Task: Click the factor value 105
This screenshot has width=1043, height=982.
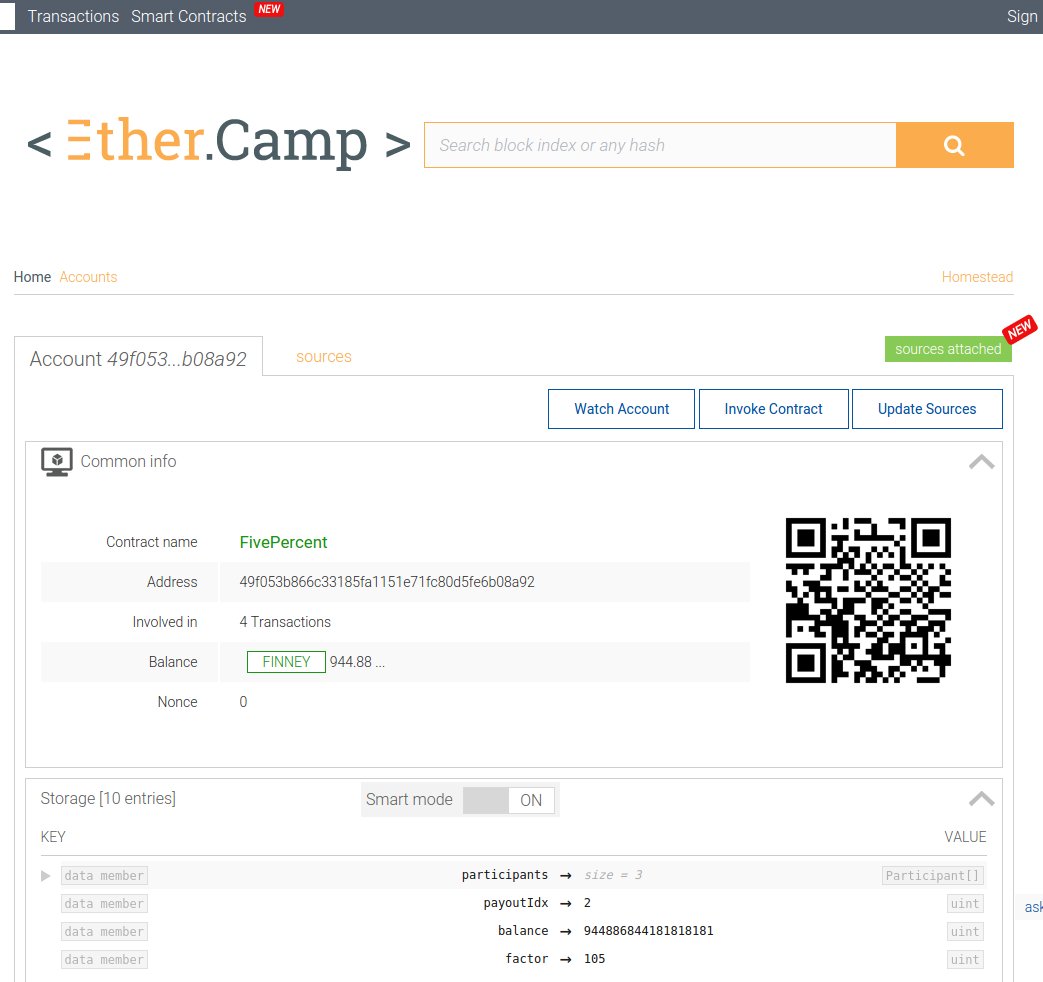Action: click(x=595, y=959)
